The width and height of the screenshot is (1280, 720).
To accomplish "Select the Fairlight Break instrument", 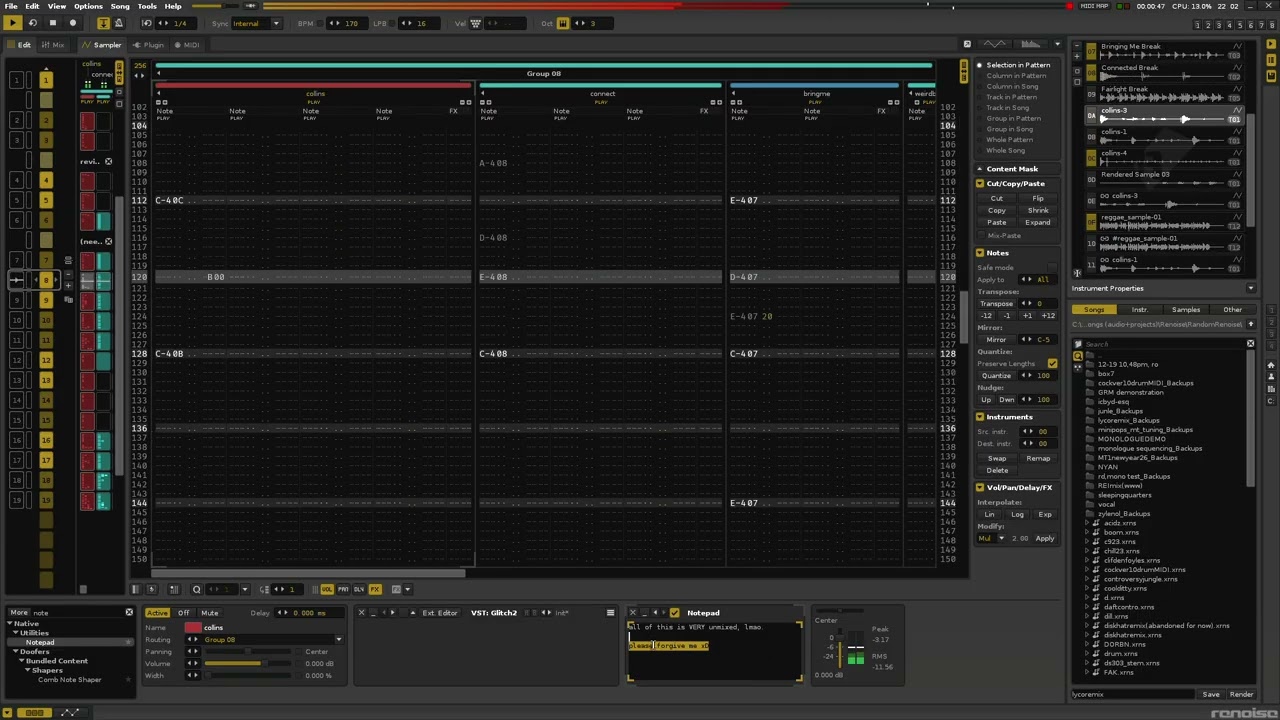I will [1165, 94].
